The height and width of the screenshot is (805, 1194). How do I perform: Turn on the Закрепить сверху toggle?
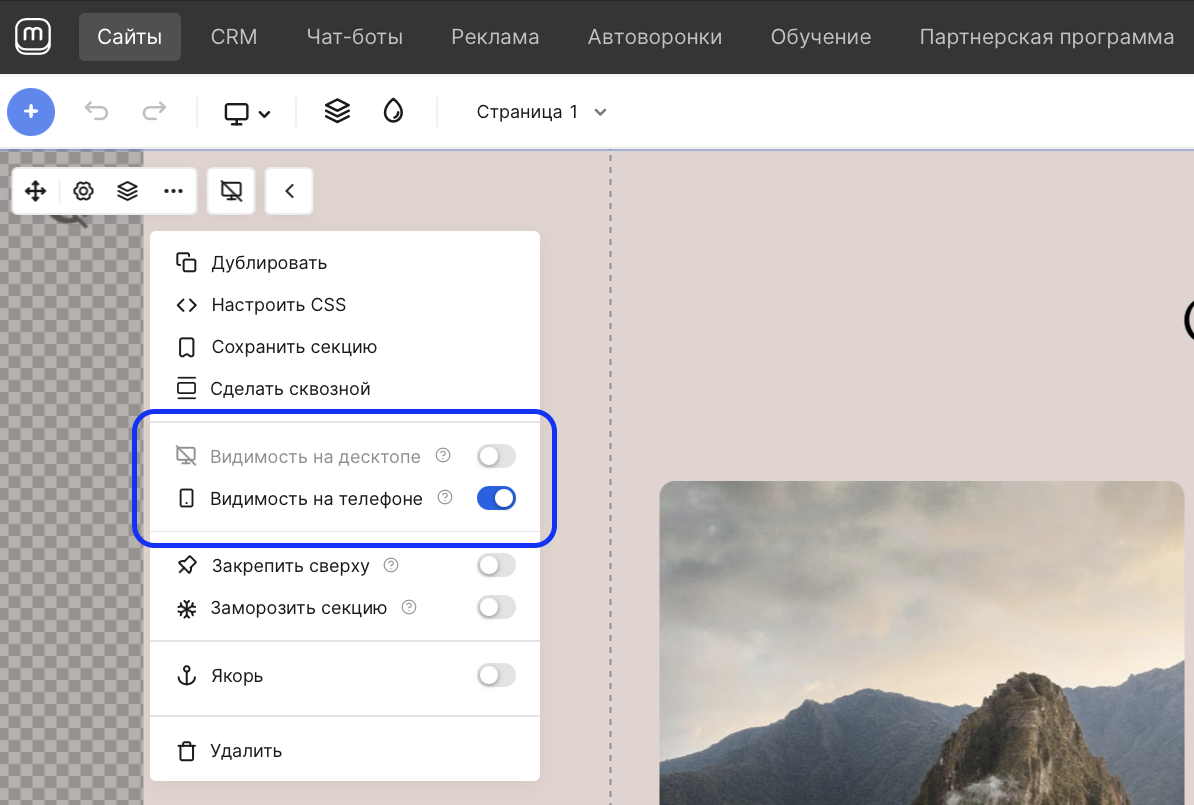coord(496,565)
